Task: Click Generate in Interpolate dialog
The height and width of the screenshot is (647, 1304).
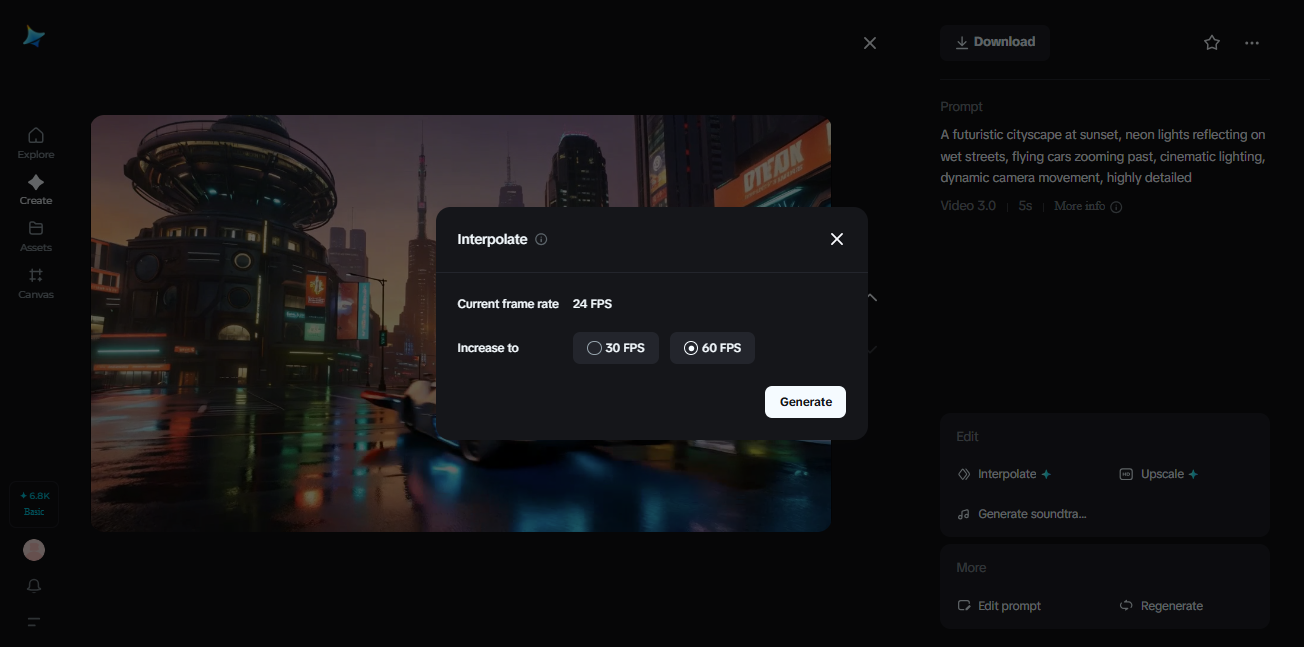Action: [805, 402]
